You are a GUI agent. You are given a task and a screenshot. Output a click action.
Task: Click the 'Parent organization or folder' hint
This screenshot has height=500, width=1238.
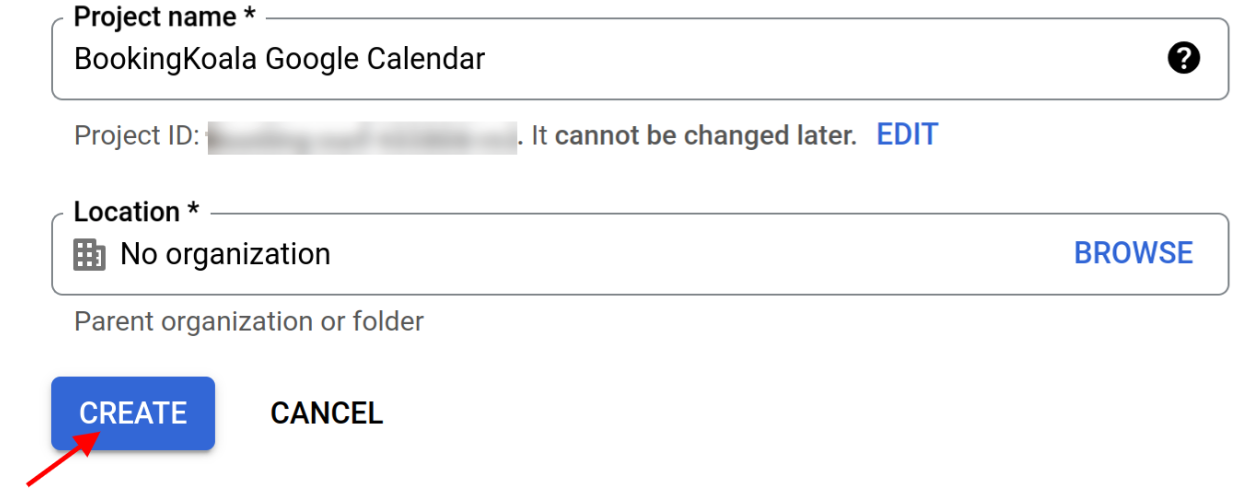tap(249, 322)
